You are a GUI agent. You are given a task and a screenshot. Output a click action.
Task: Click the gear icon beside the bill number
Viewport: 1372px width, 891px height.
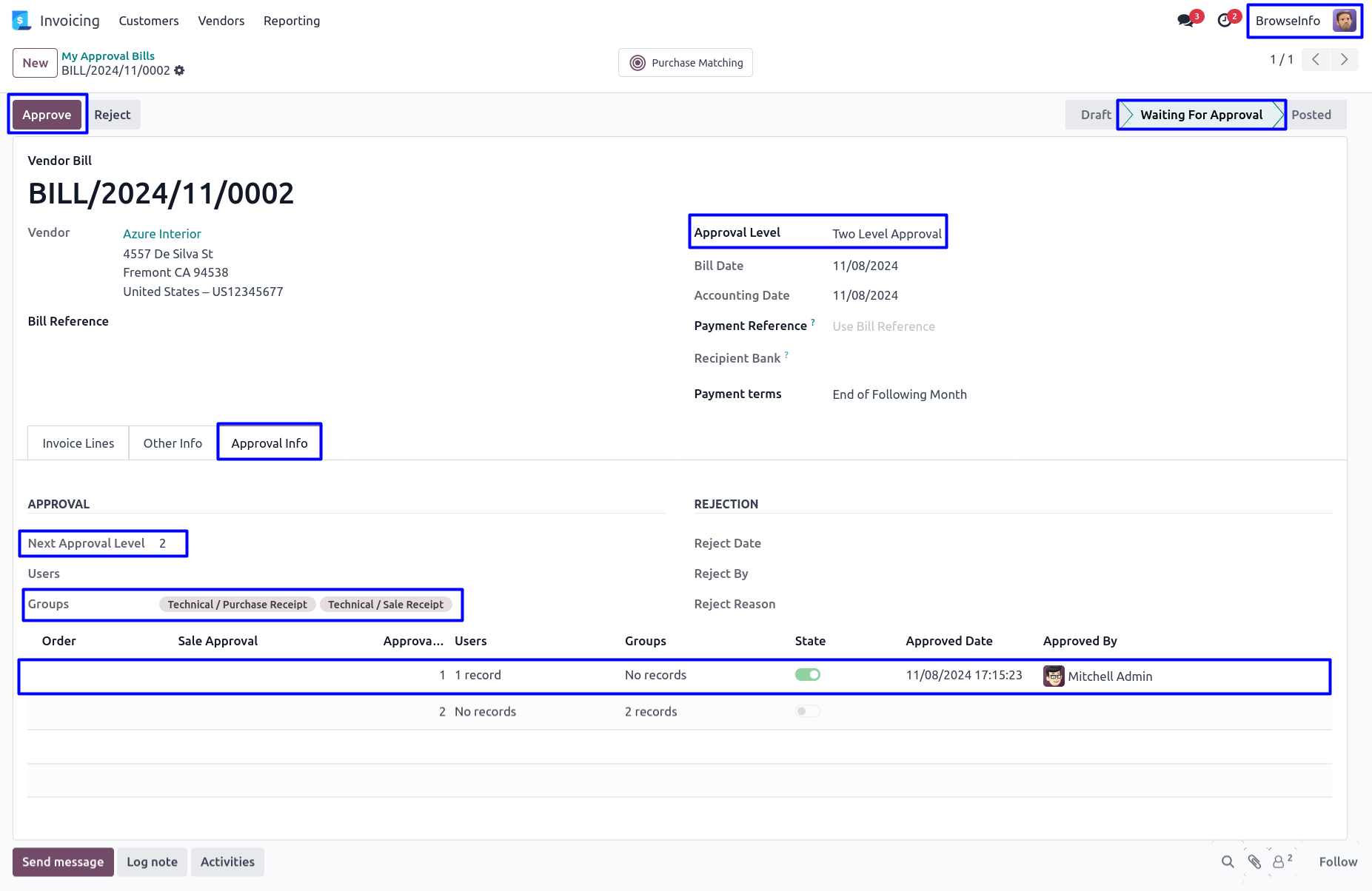179,71
